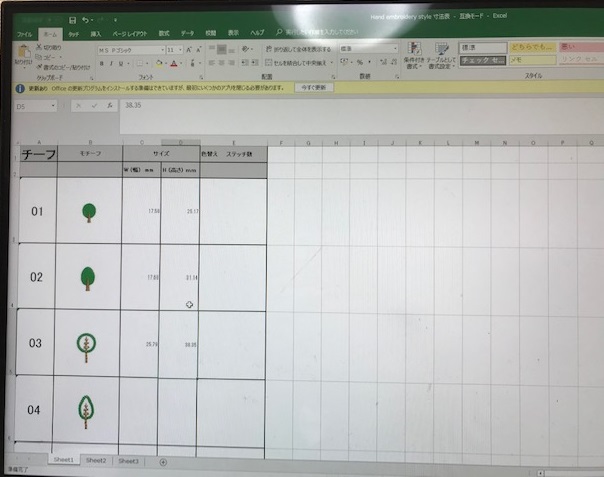Open the Font Color dropdown arrow
Viewport: 604px width, 477px height.
click(x=181, y=64)
